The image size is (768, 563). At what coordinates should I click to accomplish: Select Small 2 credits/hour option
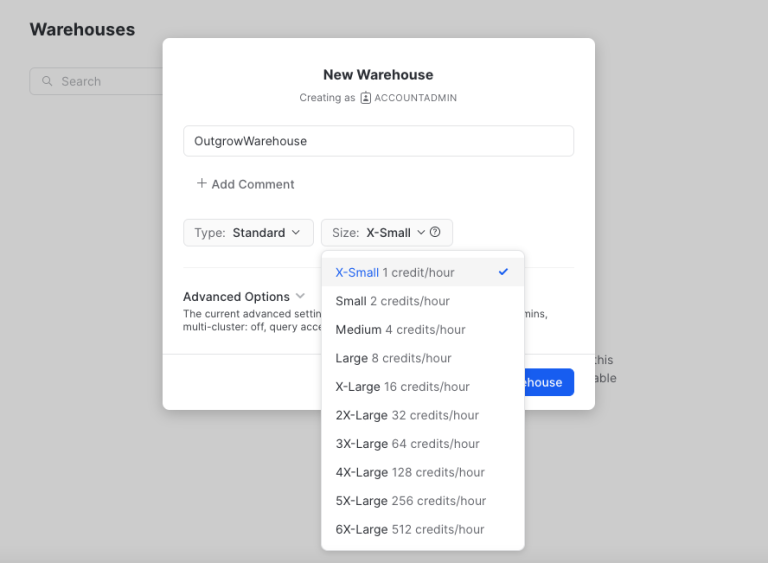[x=393, y=301]
